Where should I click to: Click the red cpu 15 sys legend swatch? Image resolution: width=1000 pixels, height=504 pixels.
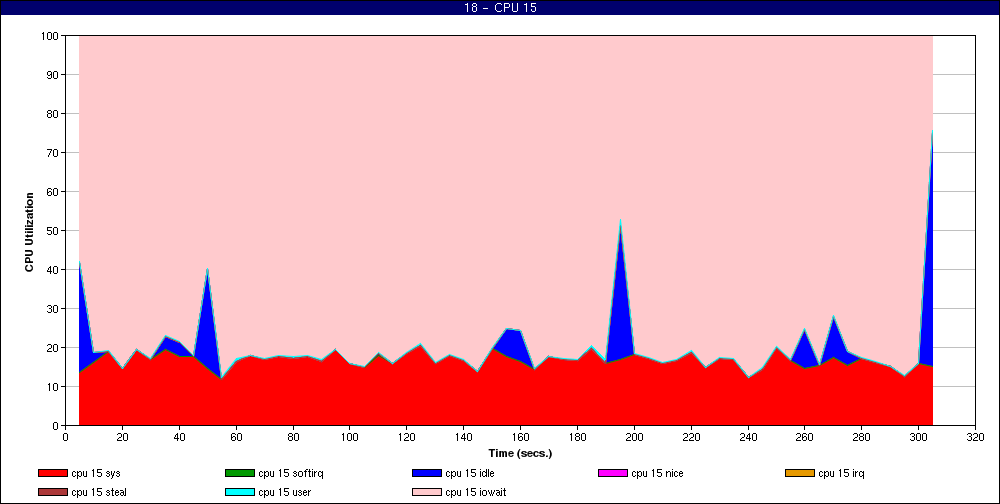[53, 473]
